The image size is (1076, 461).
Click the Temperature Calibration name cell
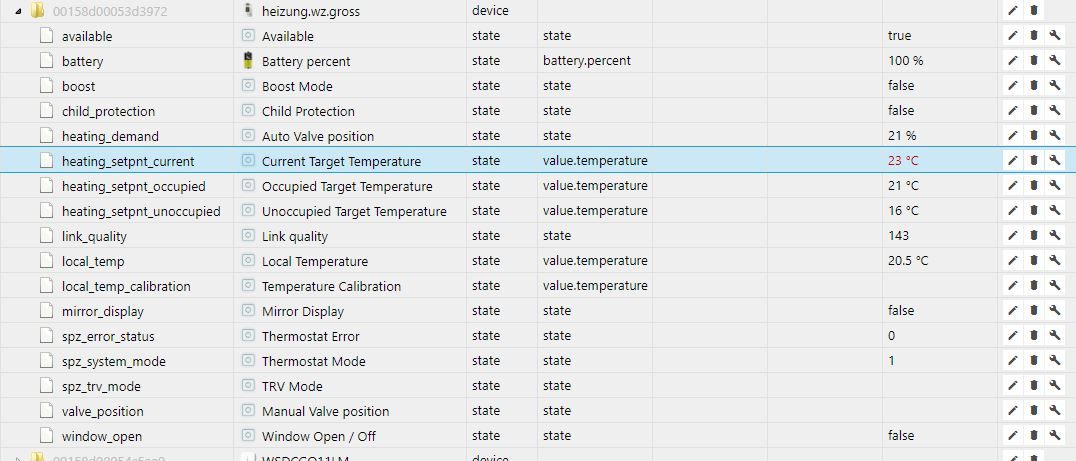pyautogui.click(x=331, y=286)
